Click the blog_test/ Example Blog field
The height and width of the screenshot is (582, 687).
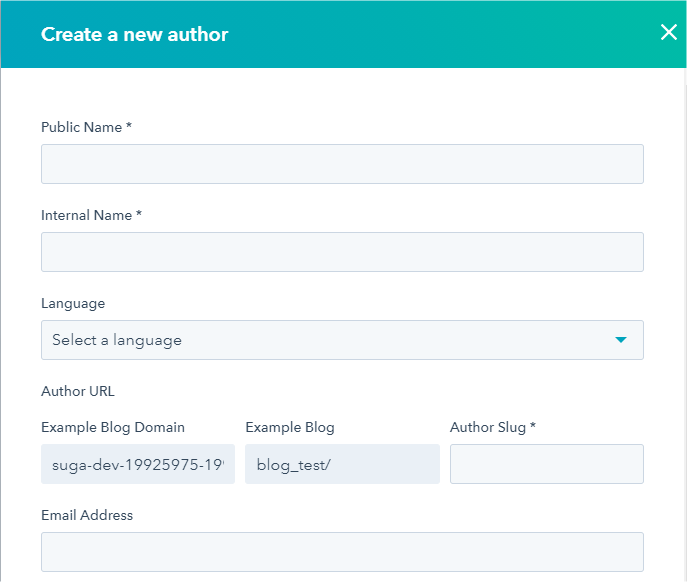[x=342, y=464]
